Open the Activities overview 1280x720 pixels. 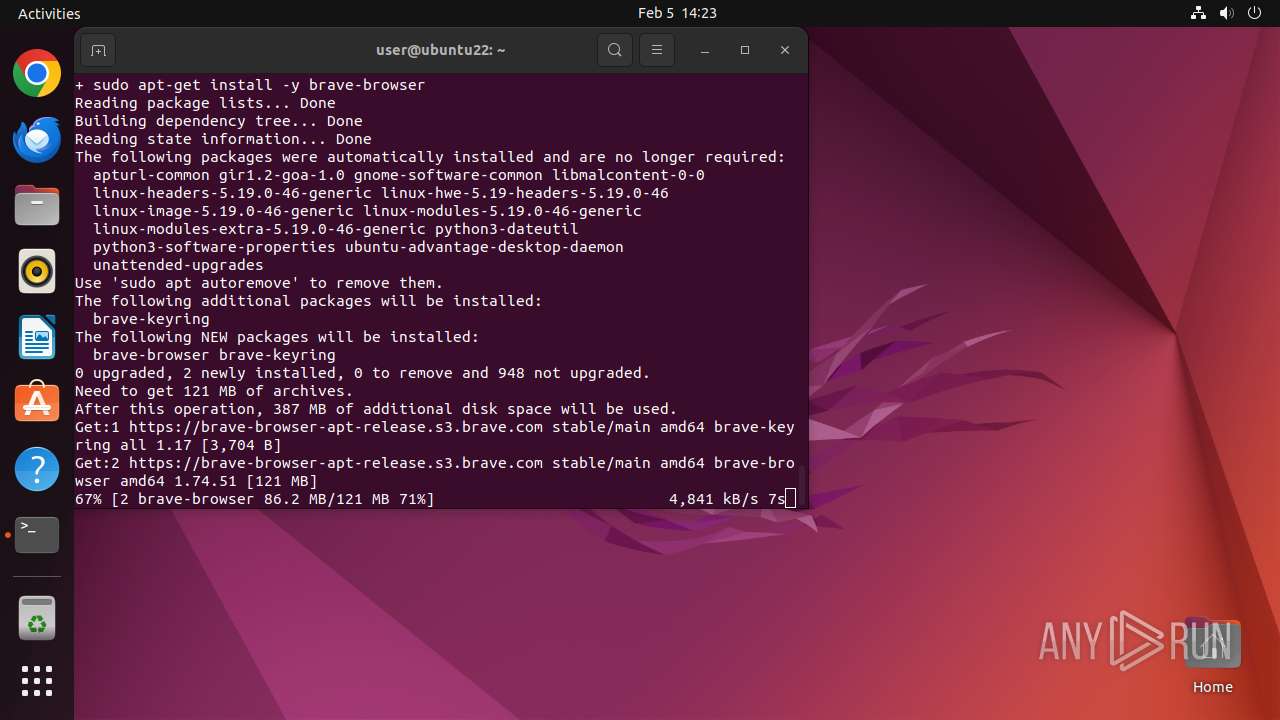coord(49,13)
